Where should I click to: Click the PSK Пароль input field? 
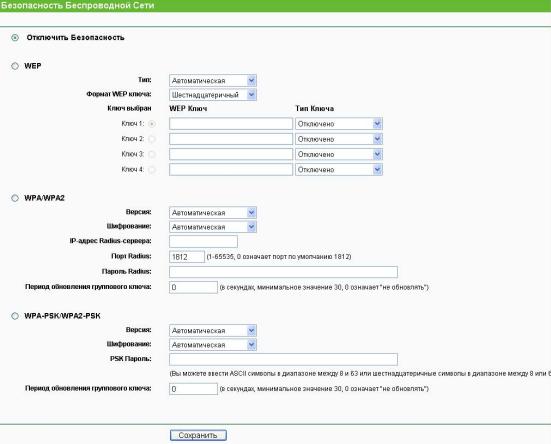pyautogui.click(x=283, y=359)
